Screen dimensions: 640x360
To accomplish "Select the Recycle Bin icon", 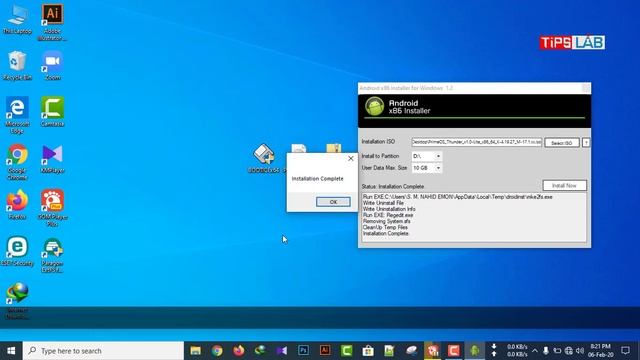I will click(x=17, y=65).
